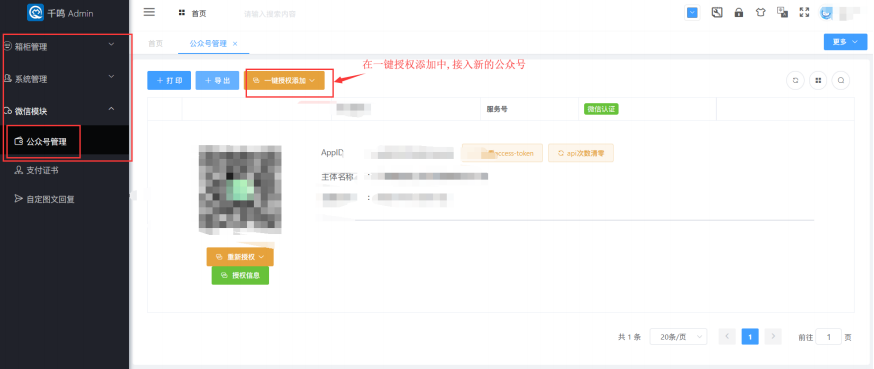Open the theme shirt icon
Image resolution: width=874 pixels, height=369 pixels.
click(x=761, y=12)
